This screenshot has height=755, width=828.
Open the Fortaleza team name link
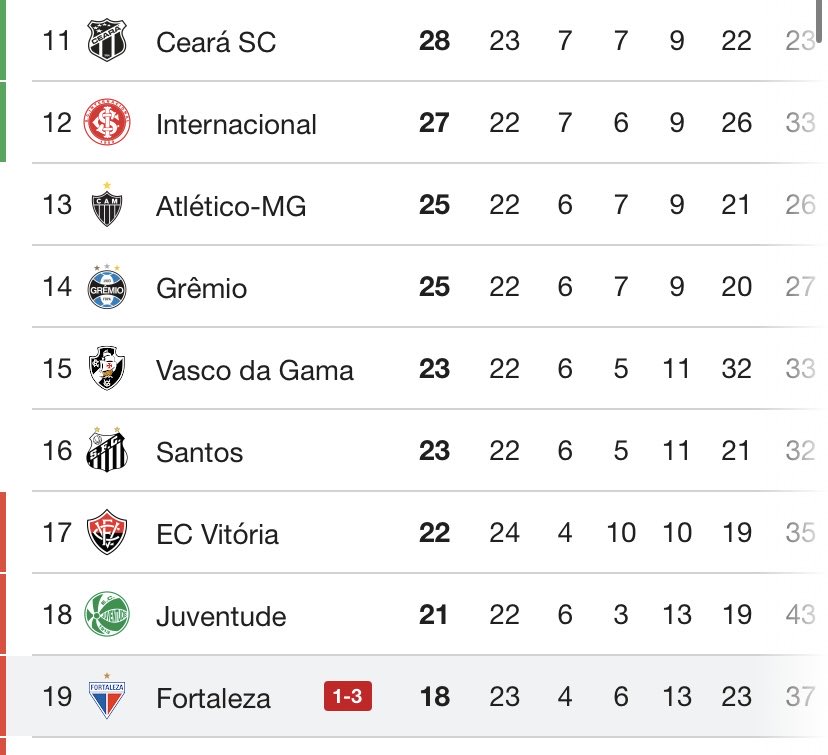pyautogui.click(x=213, y=697)
